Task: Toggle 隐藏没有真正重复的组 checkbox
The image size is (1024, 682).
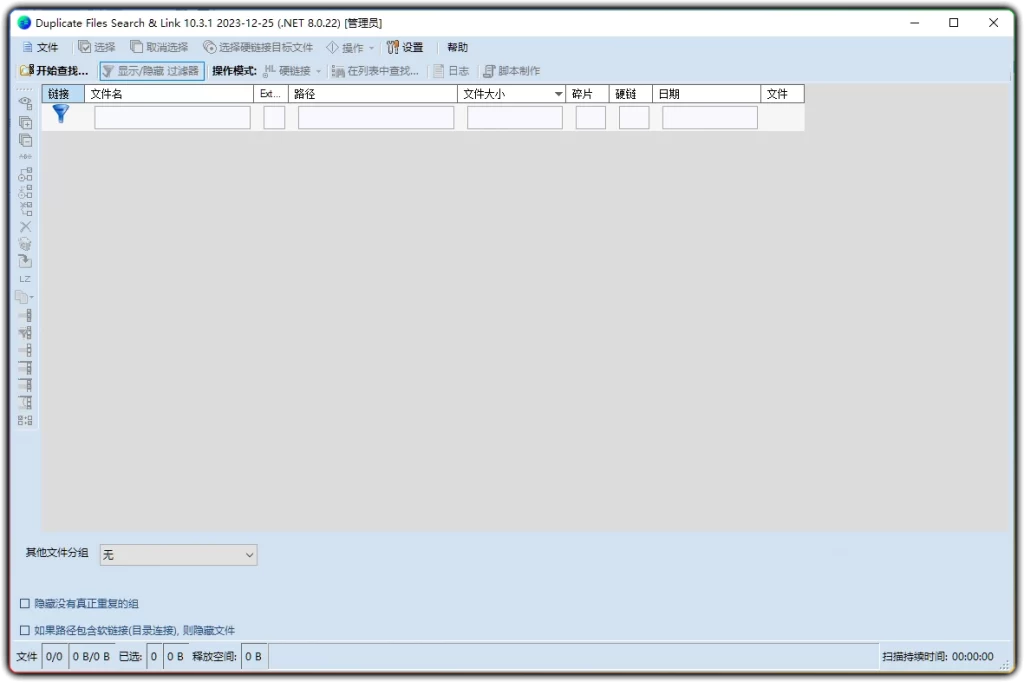Action: click(x=25, y=604)
